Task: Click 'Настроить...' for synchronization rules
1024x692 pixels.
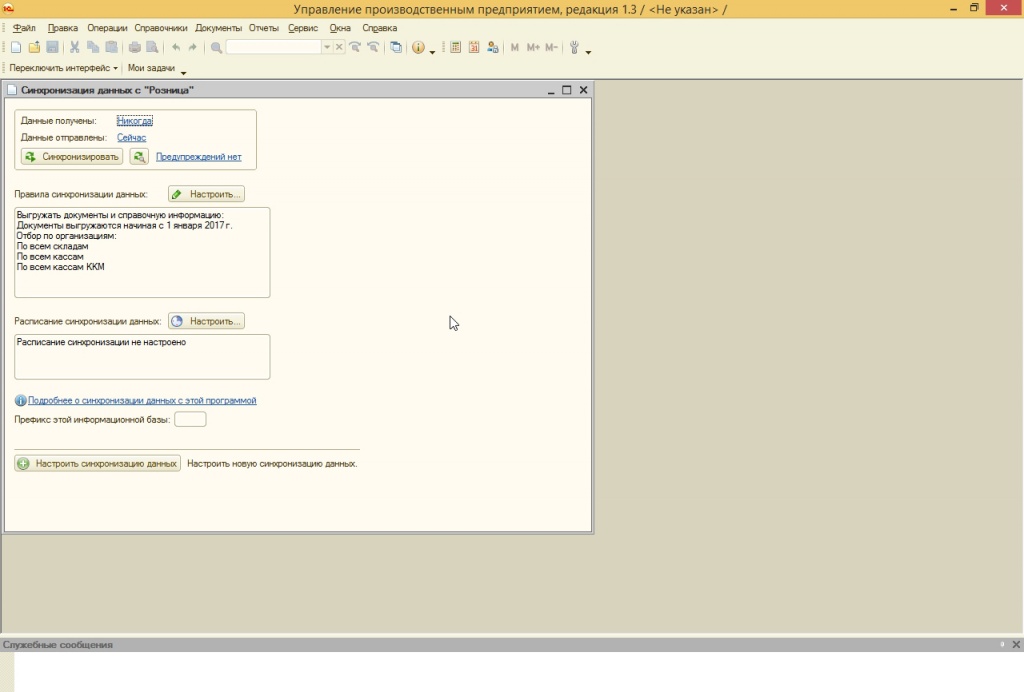Action: [x=206, y=194]
